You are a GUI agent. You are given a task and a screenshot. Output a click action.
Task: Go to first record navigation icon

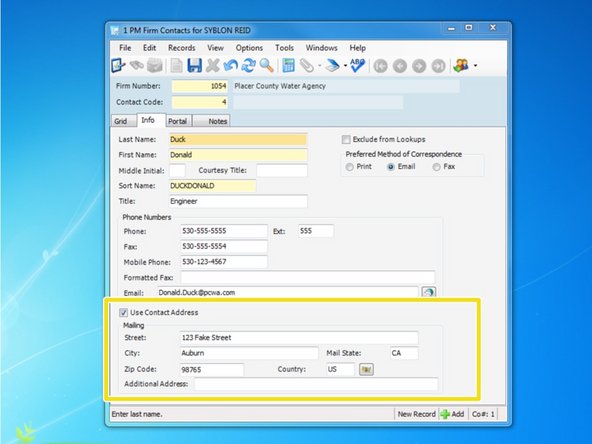[381, 66]
